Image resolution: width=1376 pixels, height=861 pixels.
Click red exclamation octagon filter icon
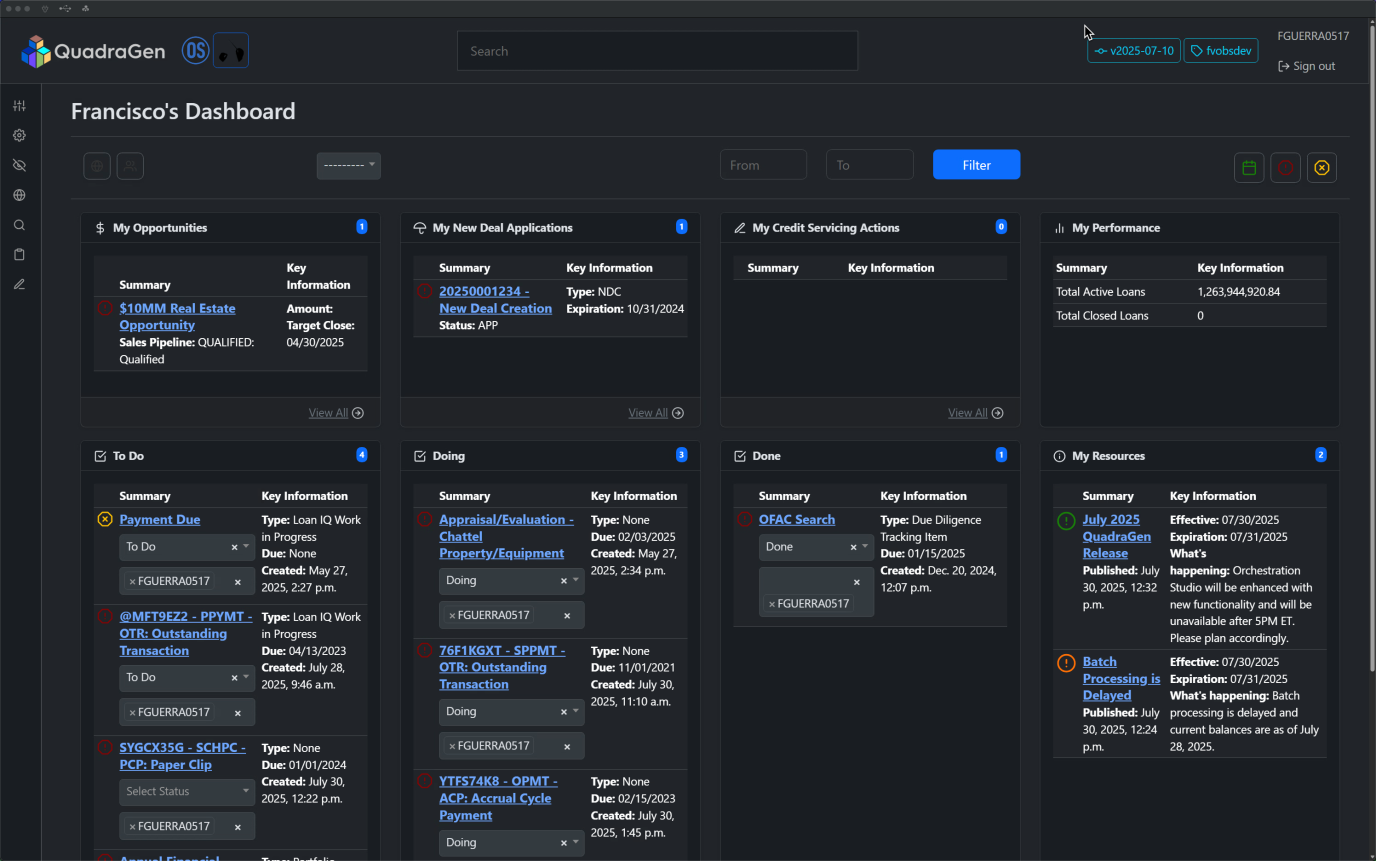coord(1286,168)
